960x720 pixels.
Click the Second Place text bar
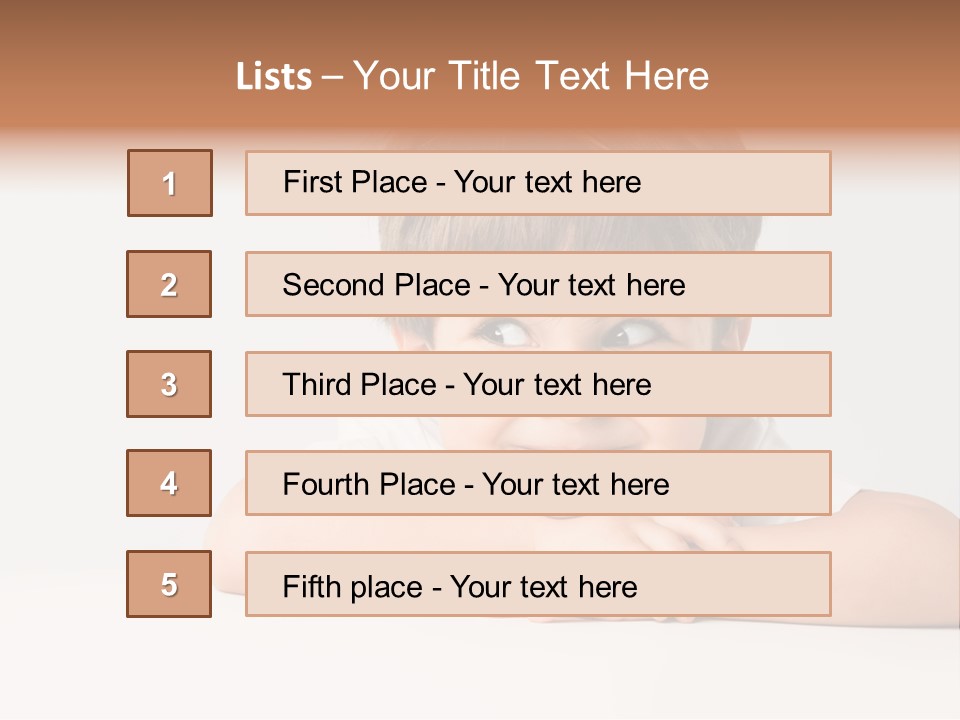coord(538,284)
